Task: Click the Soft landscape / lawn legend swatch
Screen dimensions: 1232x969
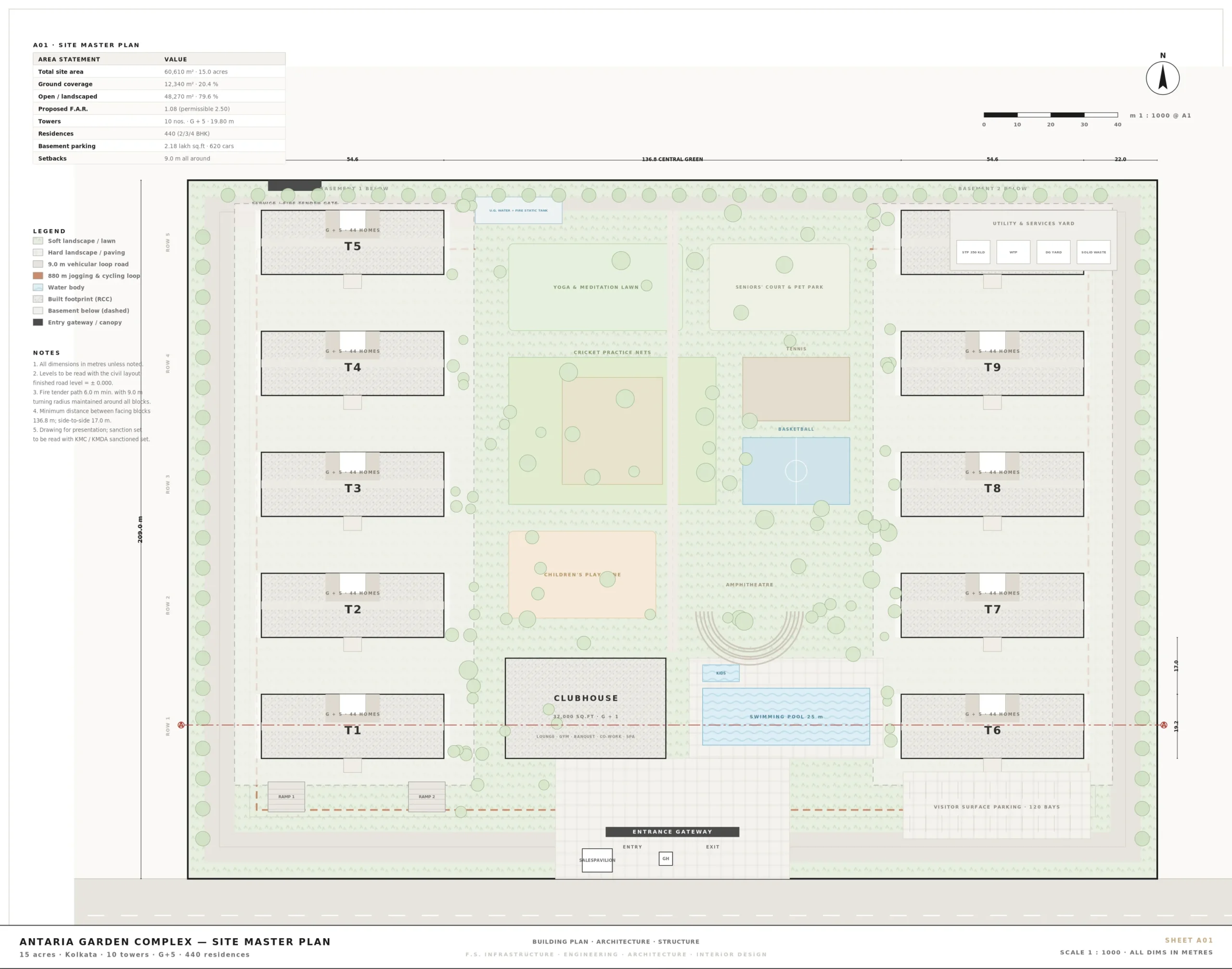Action: [38, 241]
